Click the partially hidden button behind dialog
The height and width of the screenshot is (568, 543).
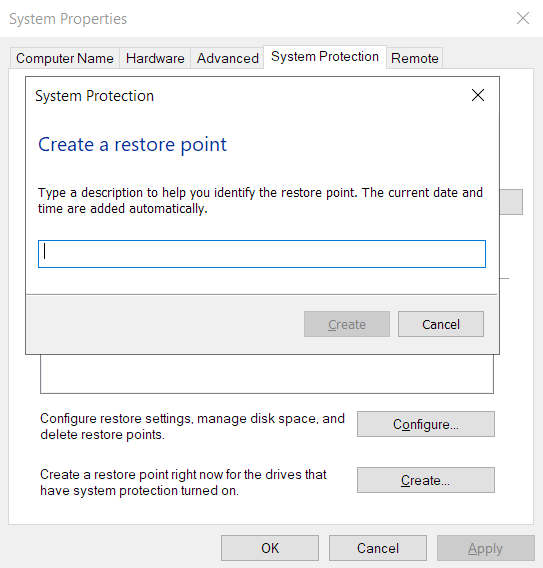pyautogui.click(x=511, y=202)
